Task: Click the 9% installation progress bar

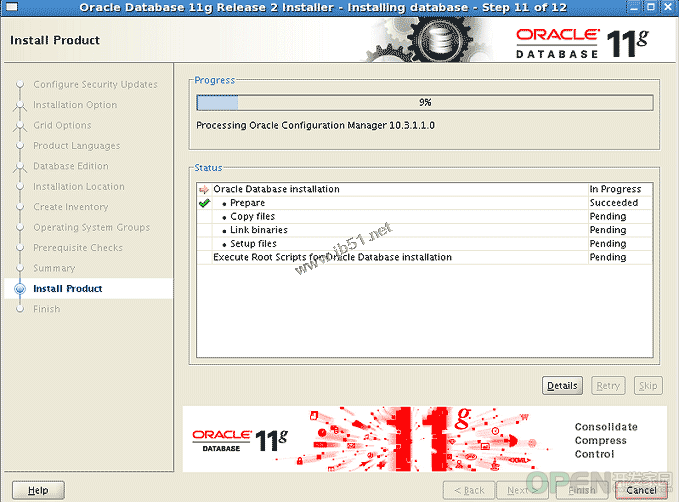Action: 425,103
